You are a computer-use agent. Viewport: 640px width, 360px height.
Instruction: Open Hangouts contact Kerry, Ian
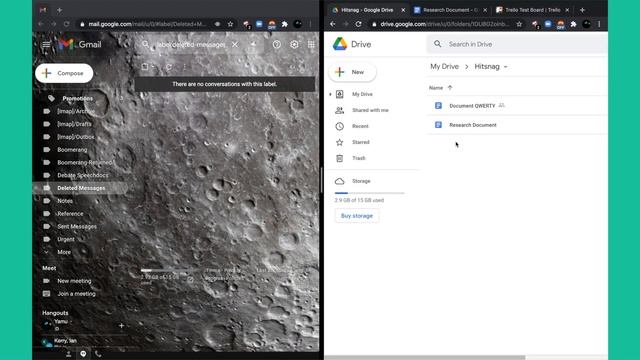pyautogui.click(x=65, y=341)
